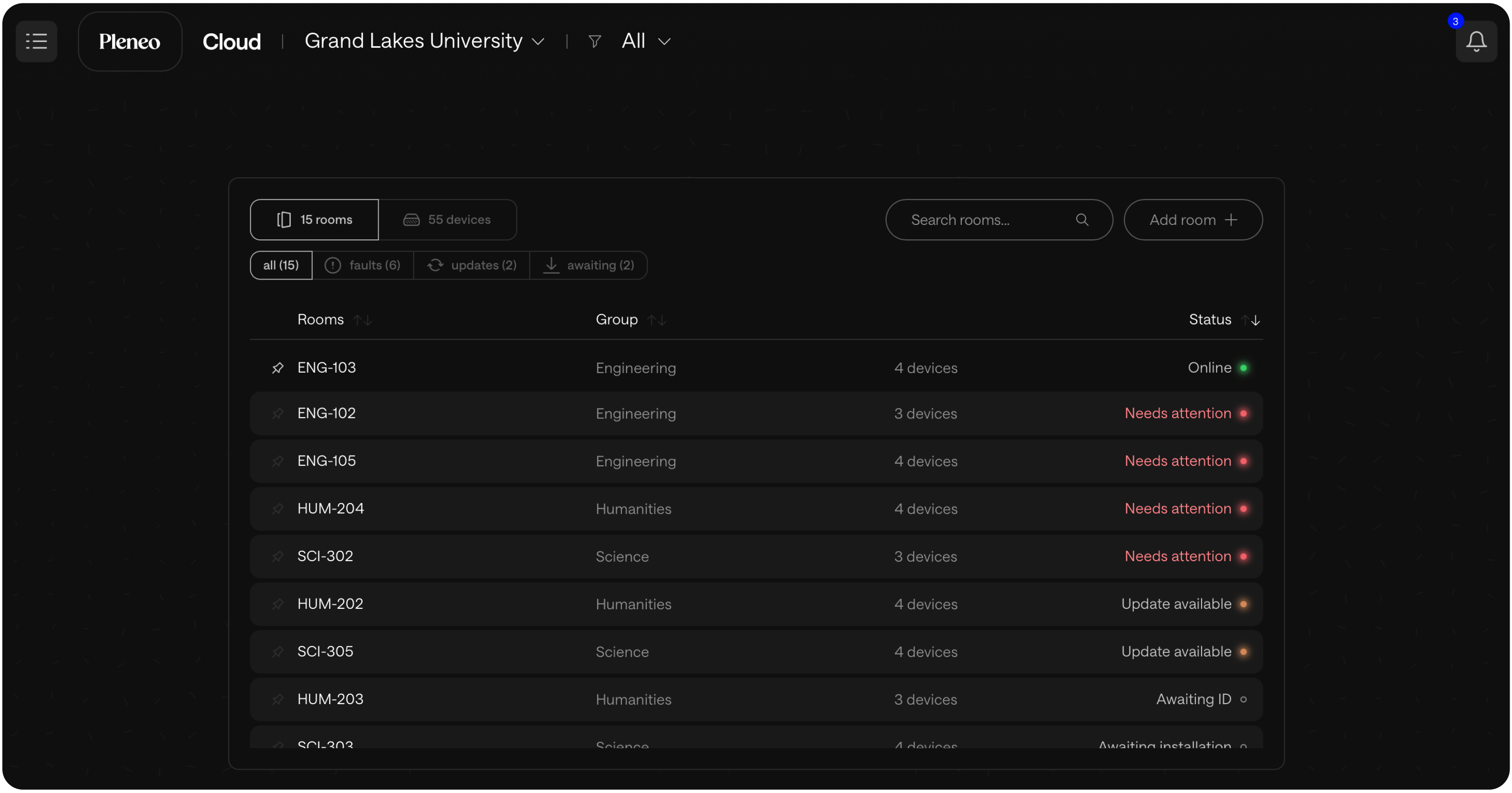Image resolution: width=1512 pixels, height=793 pixels.
Task: Sort by Rooms column arrows
Action: [363, 320]
